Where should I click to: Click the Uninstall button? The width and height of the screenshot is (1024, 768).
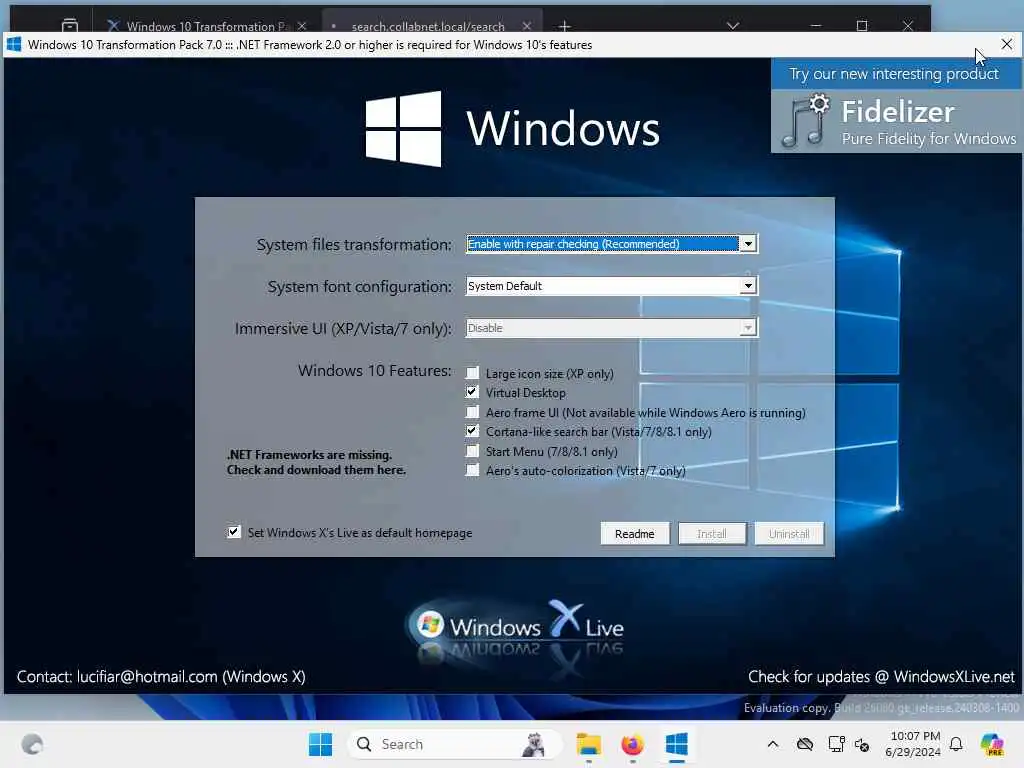click(789, 534)
